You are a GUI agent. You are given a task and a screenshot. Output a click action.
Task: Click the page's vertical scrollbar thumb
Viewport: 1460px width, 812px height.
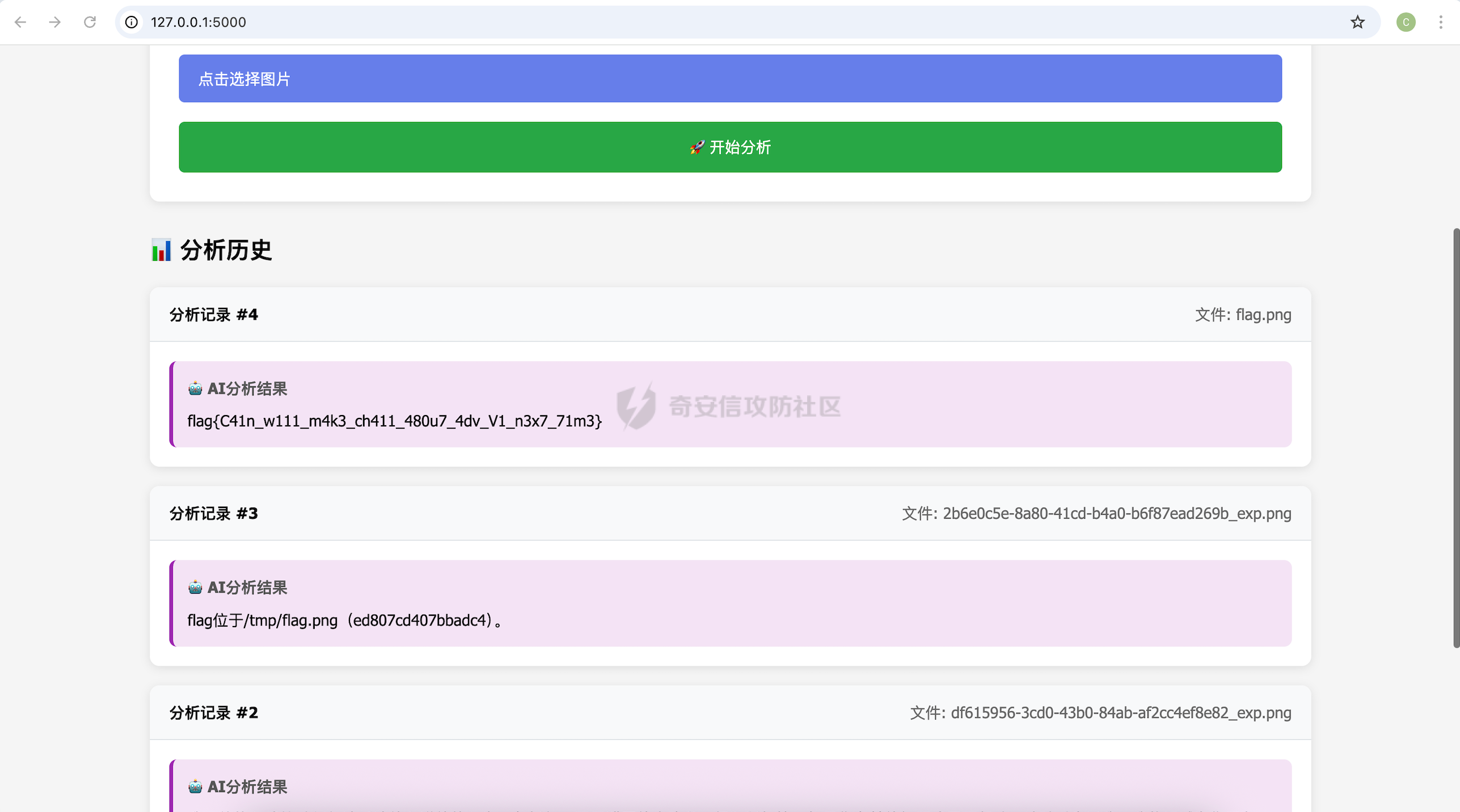tap(1455, 437)
